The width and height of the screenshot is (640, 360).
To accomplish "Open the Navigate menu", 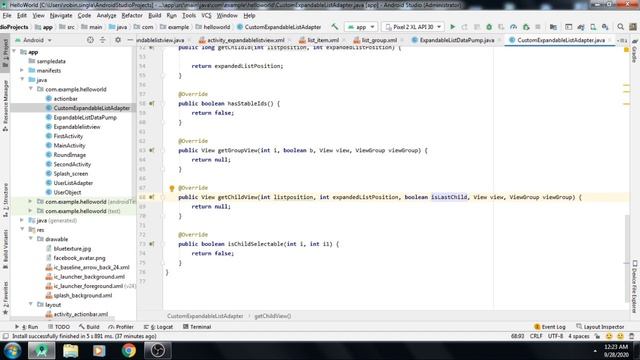I will click(x=61, y=16).
